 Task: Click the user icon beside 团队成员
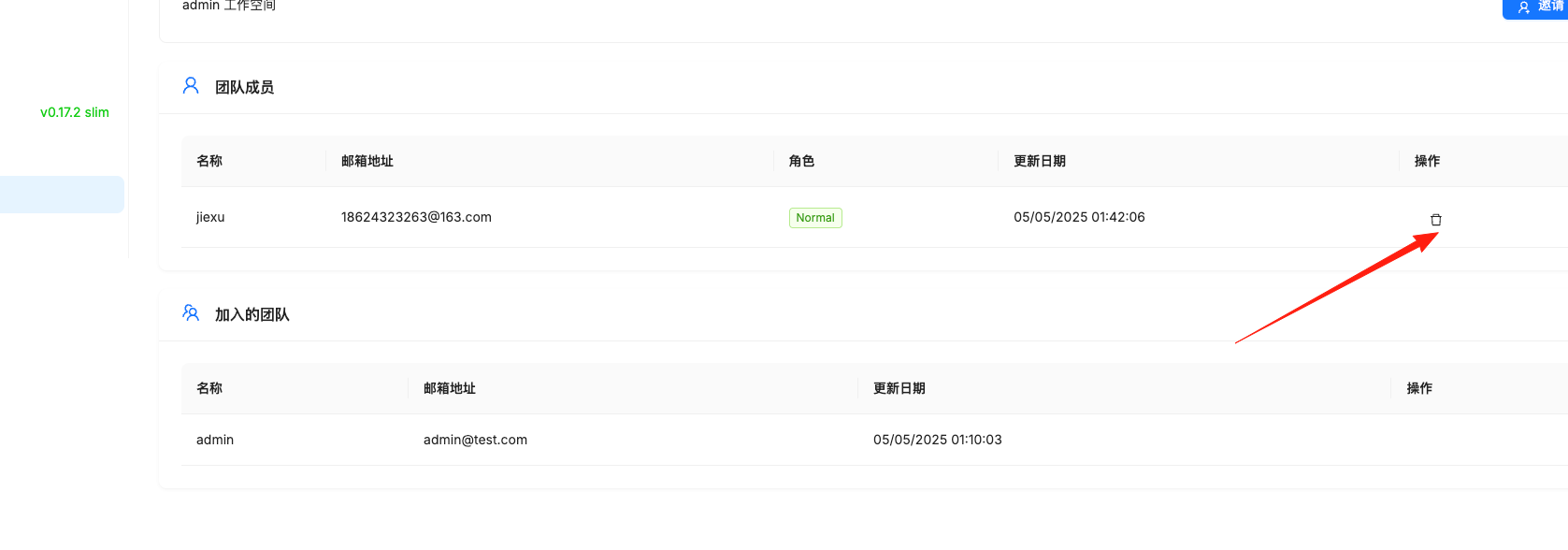[x=191, y=86]
